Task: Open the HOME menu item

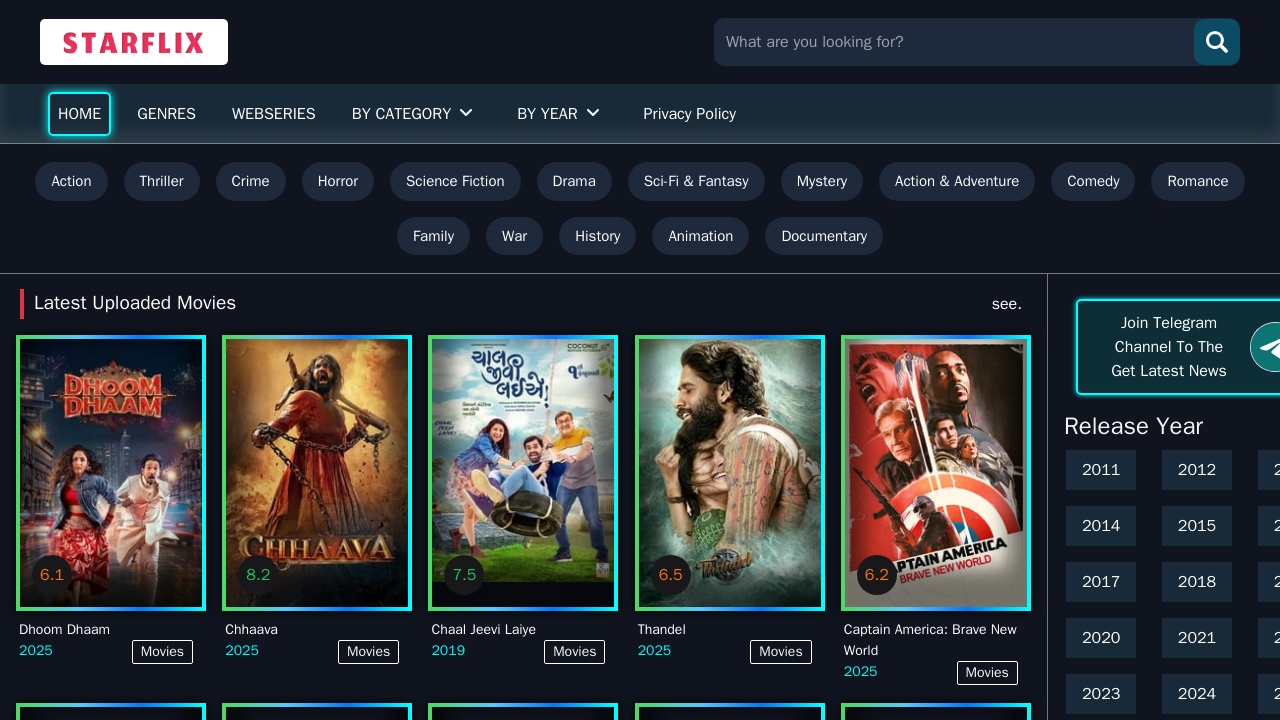Action: click(x=80, y=114)
